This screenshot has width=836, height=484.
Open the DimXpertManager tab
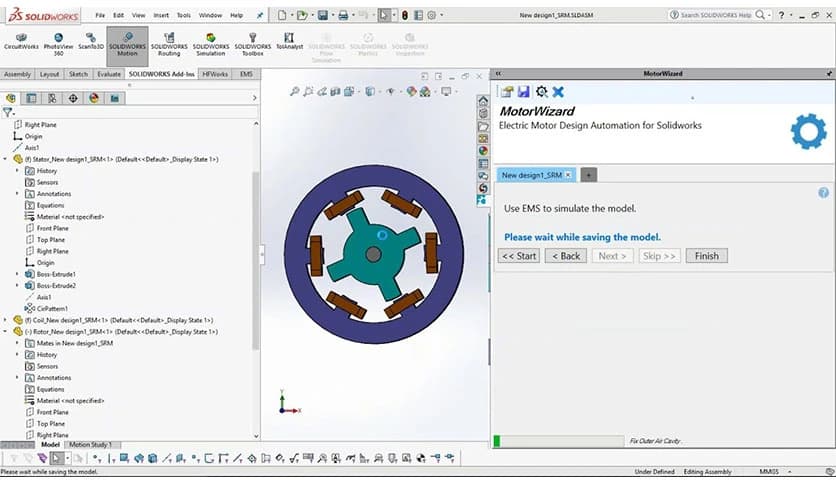click(x=73, y=98)
